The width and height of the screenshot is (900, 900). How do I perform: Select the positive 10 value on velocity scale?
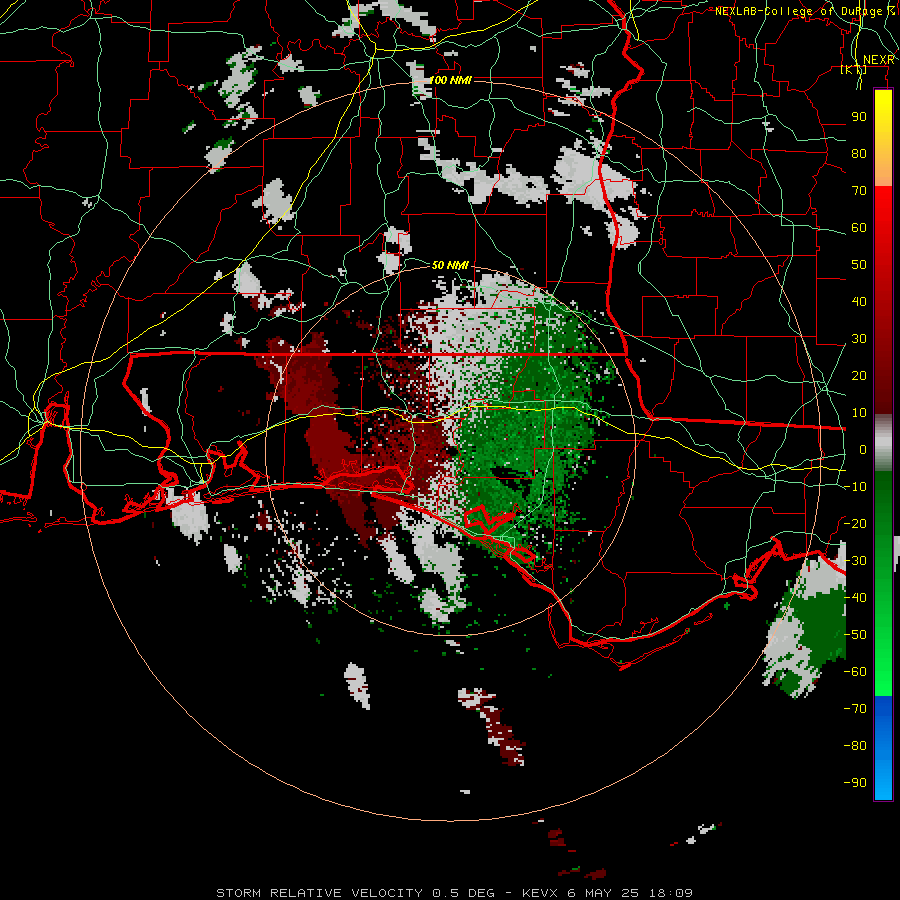[859, 413]
